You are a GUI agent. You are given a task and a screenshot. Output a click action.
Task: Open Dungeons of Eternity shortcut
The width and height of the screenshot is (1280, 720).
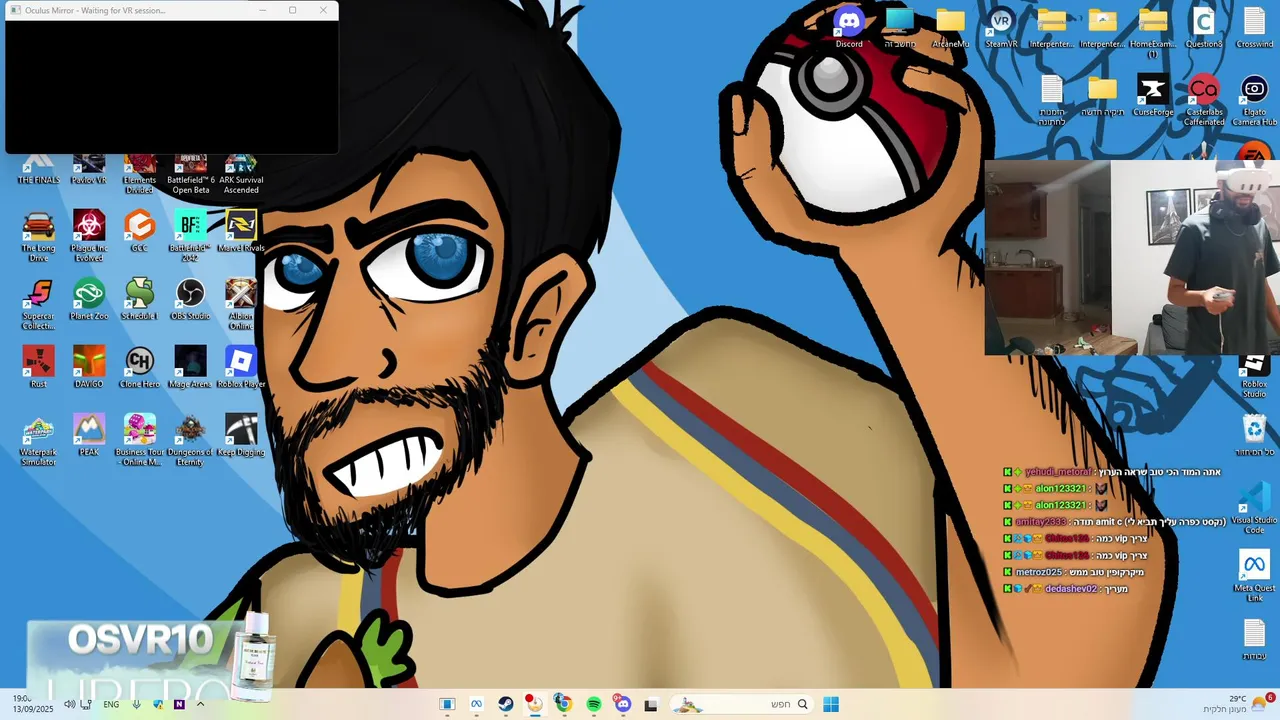point(190,440)
